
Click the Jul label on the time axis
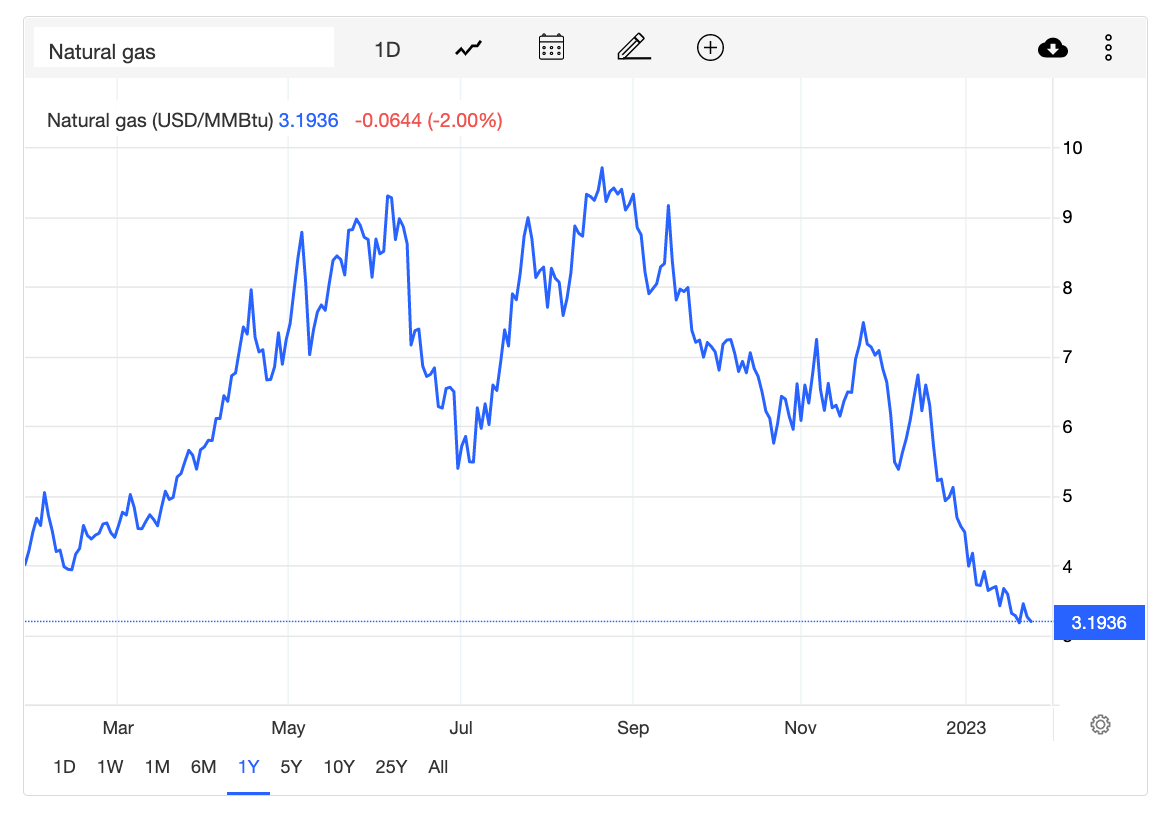(460, 728)
